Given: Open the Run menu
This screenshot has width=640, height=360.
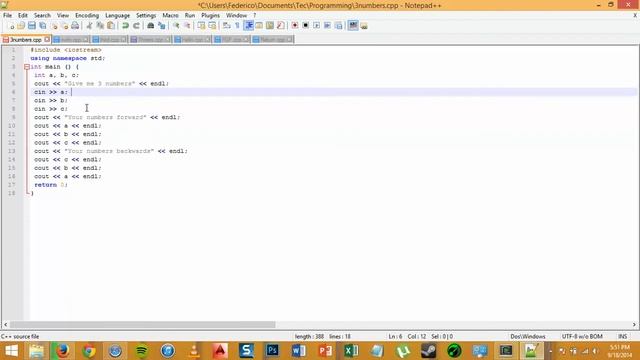Looking at the screenshot, I should (190, 16).
